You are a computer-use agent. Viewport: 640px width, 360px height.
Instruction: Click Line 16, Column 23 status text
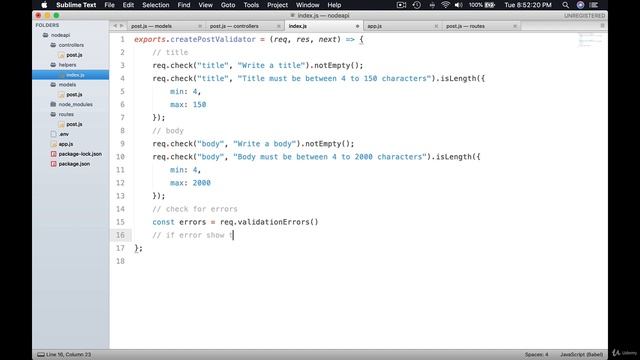68,354
